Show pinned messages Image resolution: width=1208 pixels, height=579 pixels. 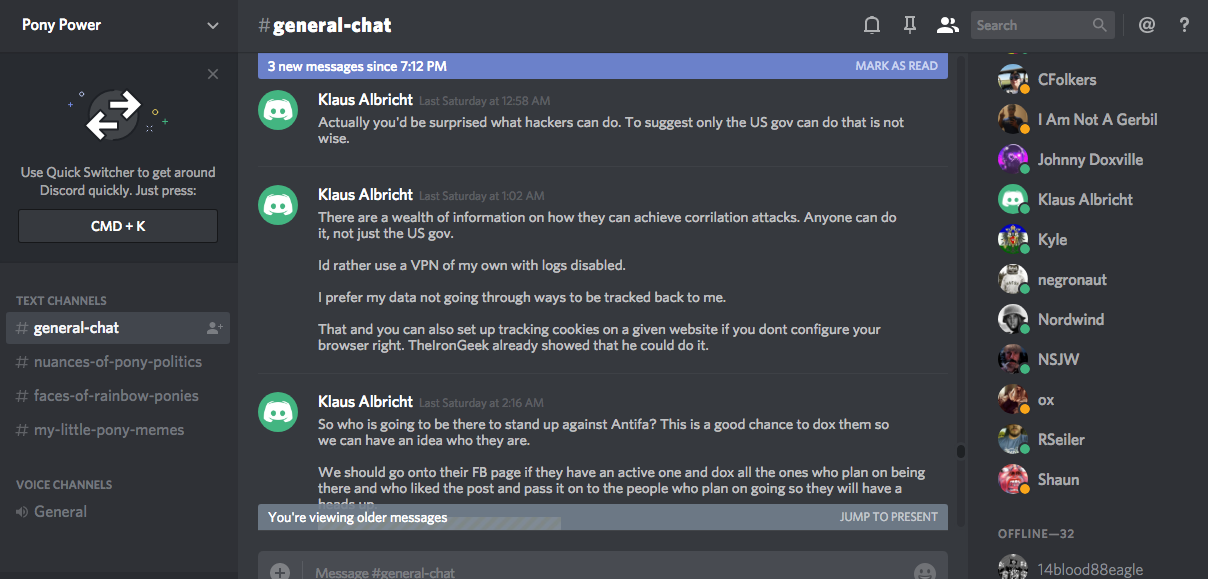point(909,25)
